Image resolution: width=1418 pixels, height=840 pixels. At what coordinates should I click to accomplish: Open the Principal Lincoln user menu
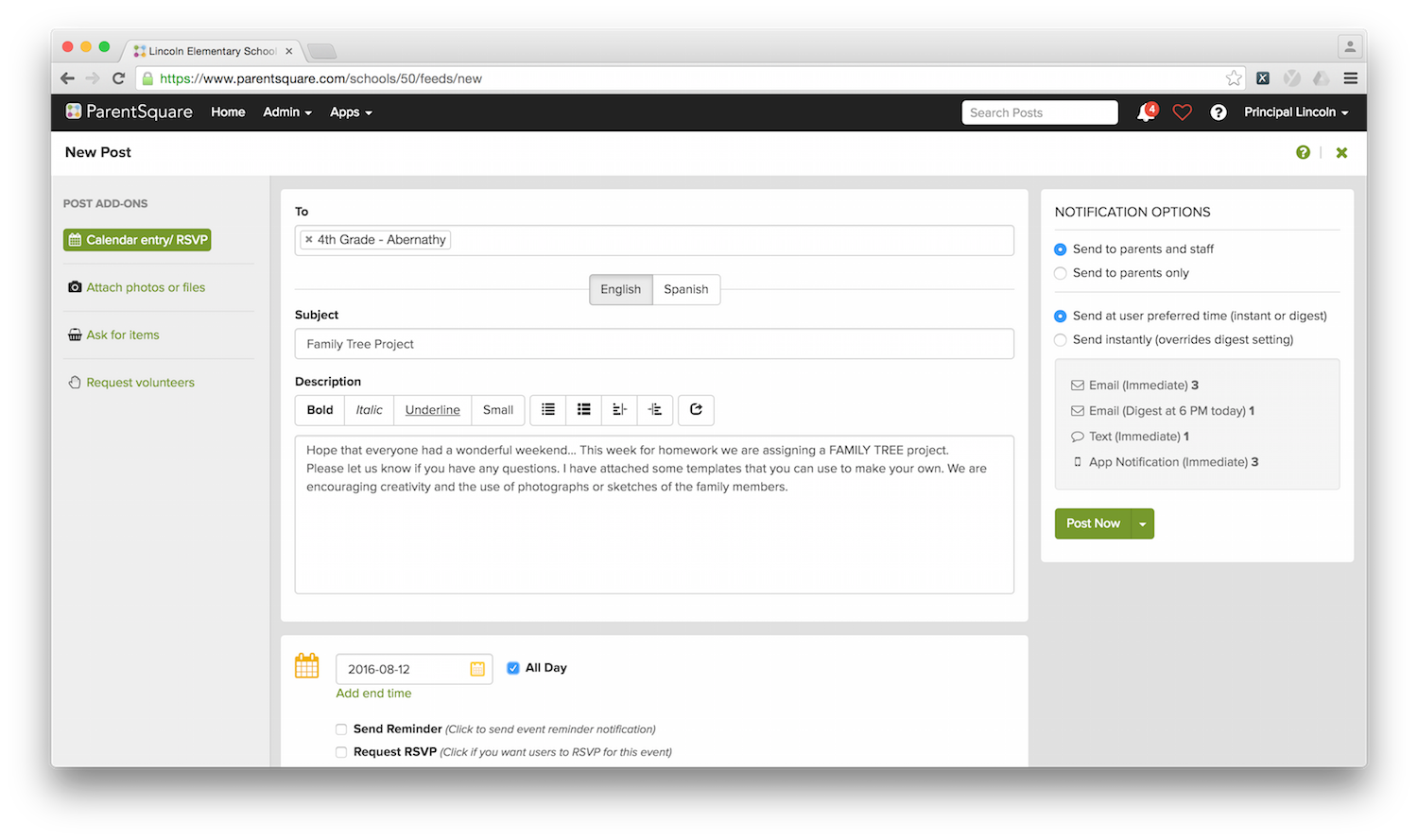pyautogui.click(x=1296, y=112)
